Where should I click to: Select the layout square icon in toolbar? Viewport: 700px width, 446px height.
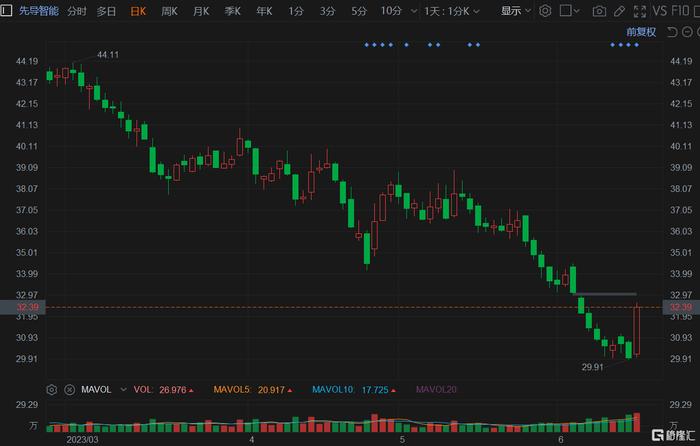[565, 11]
